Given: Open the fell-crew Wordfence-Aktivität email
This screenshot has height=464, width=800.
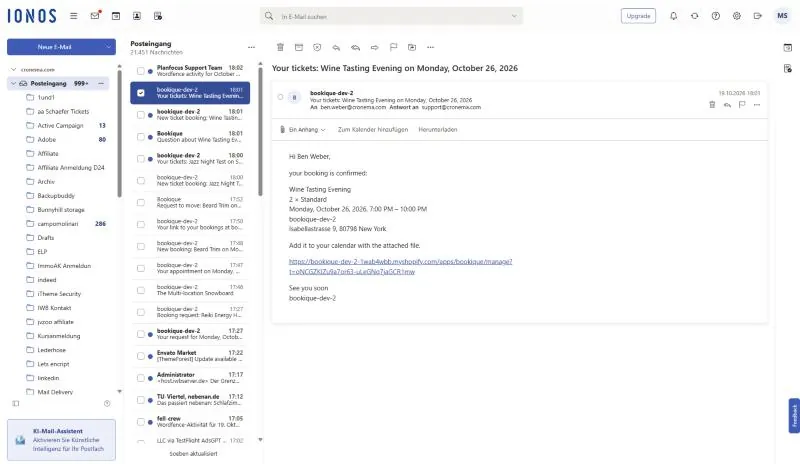Looking at the screenshot, I should (190, 422).
